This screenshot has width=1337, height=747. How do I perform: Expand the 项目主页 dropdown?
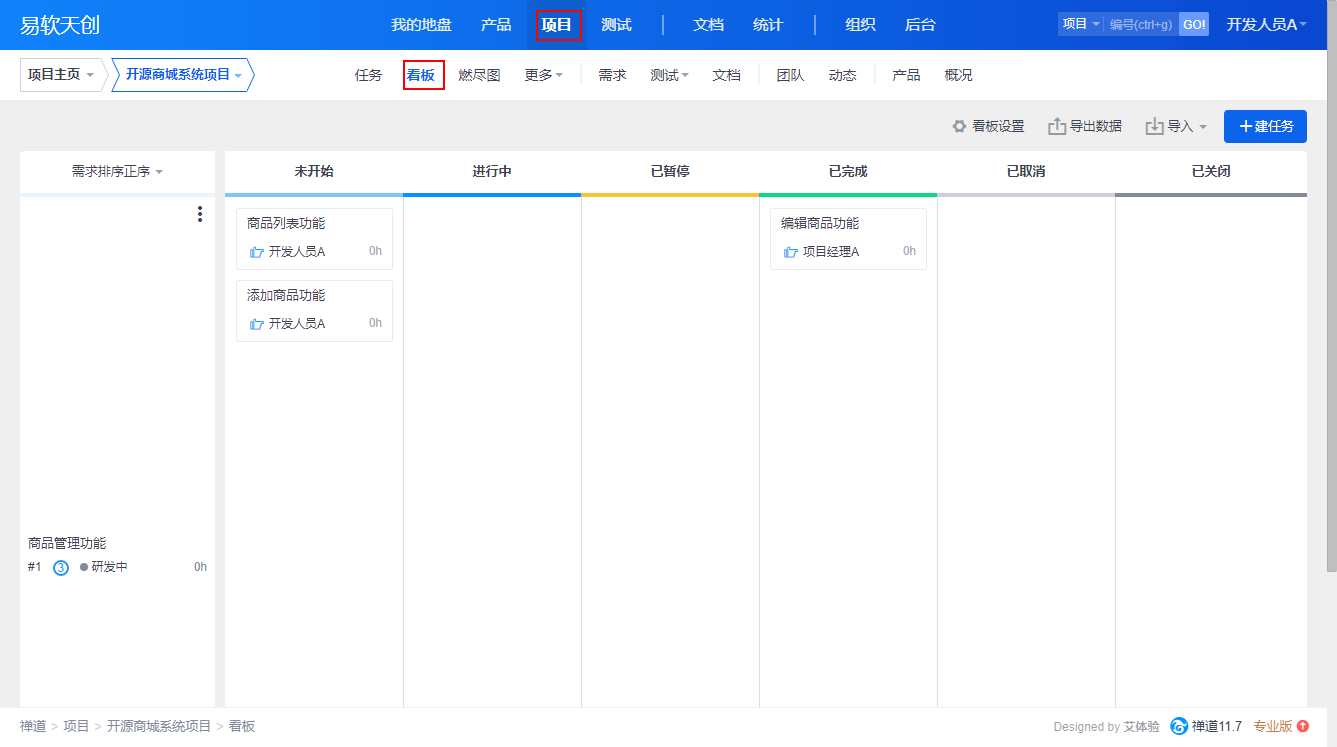point(61,75)
